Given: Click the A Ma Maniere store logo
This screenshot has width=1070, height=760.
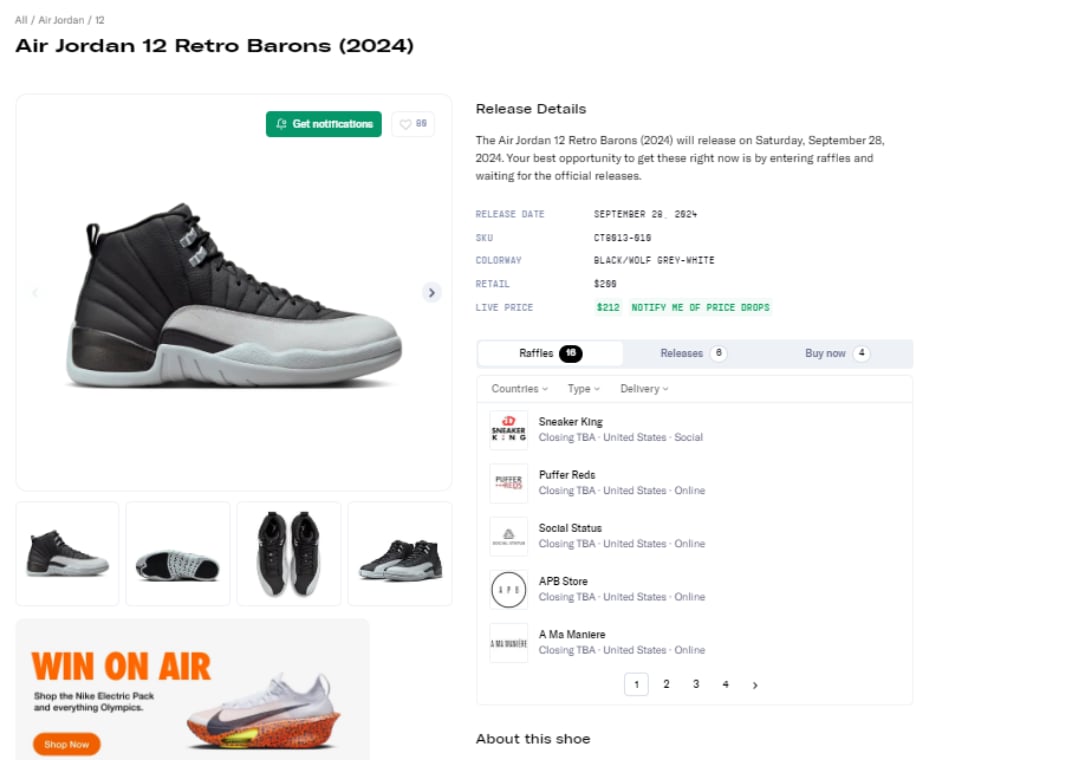Looking at the screenshot, I should pyautogui.click(x=508, y=643).
